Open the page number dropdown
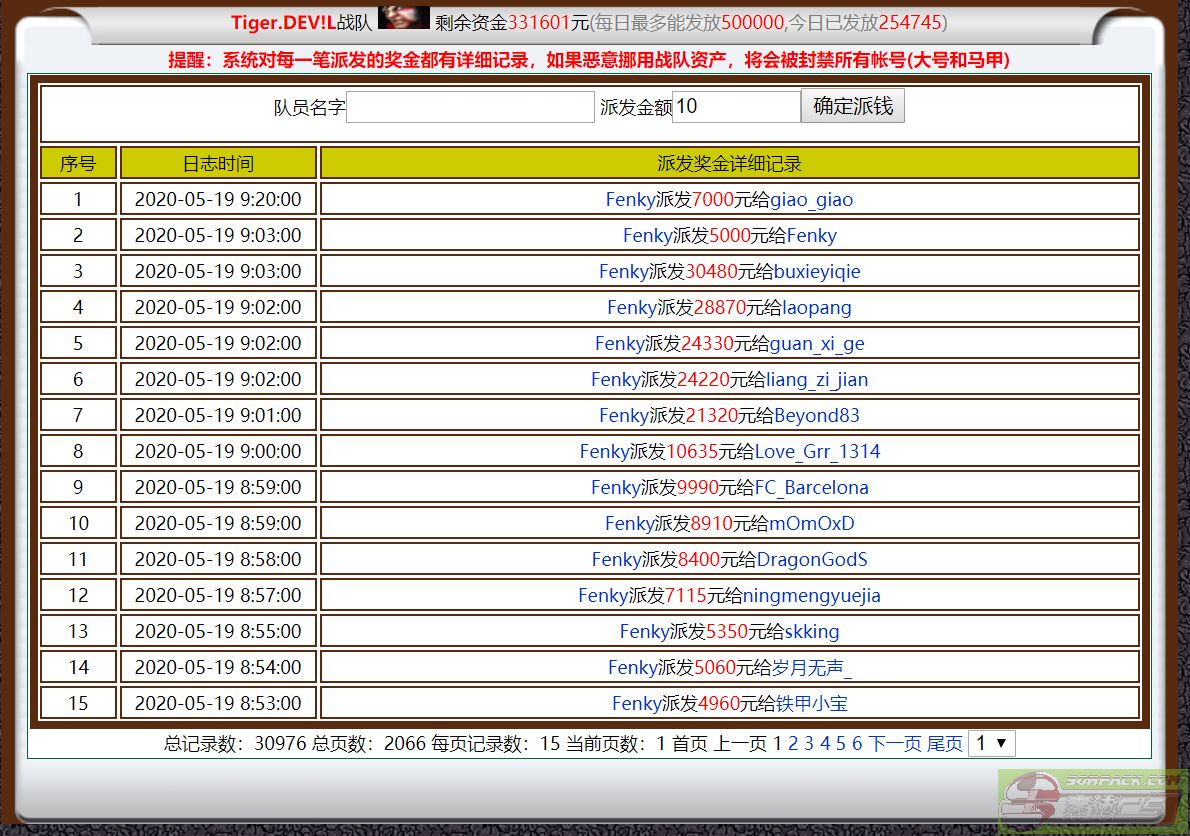 [991, 743]
